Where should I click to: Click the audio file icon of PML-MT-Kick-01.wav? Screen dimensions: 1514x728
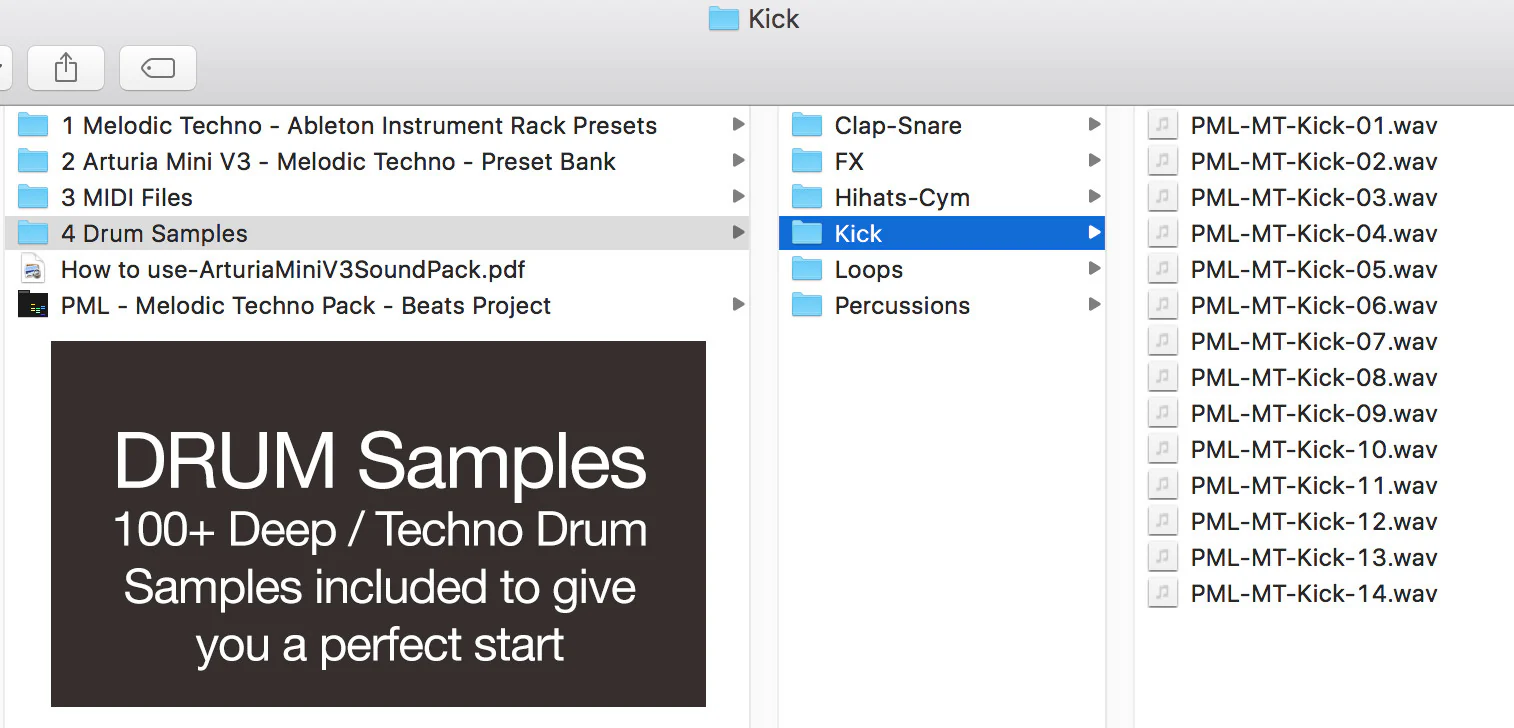1161,125
